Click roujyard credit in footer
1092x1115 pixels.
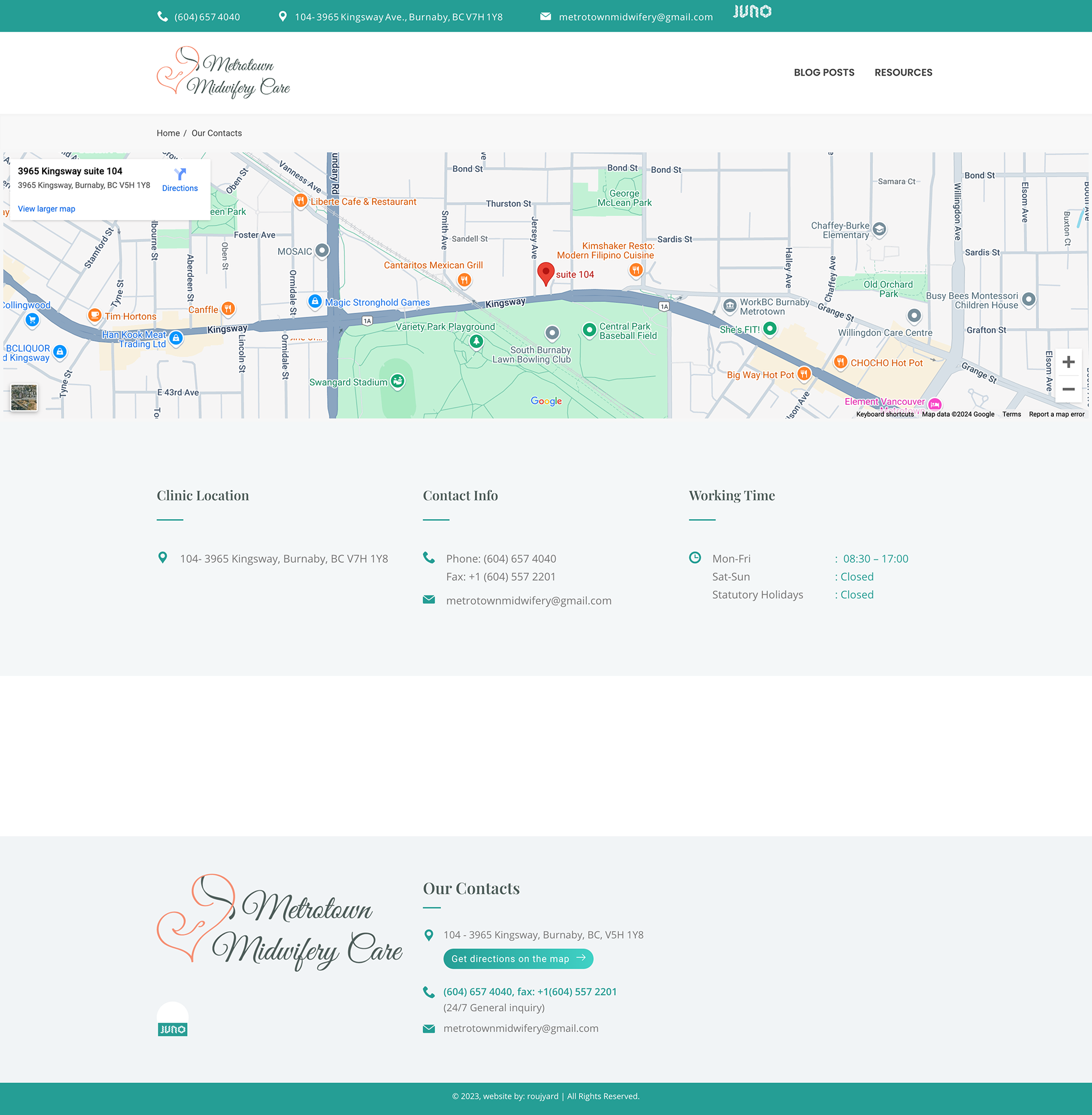point(542,1096)
